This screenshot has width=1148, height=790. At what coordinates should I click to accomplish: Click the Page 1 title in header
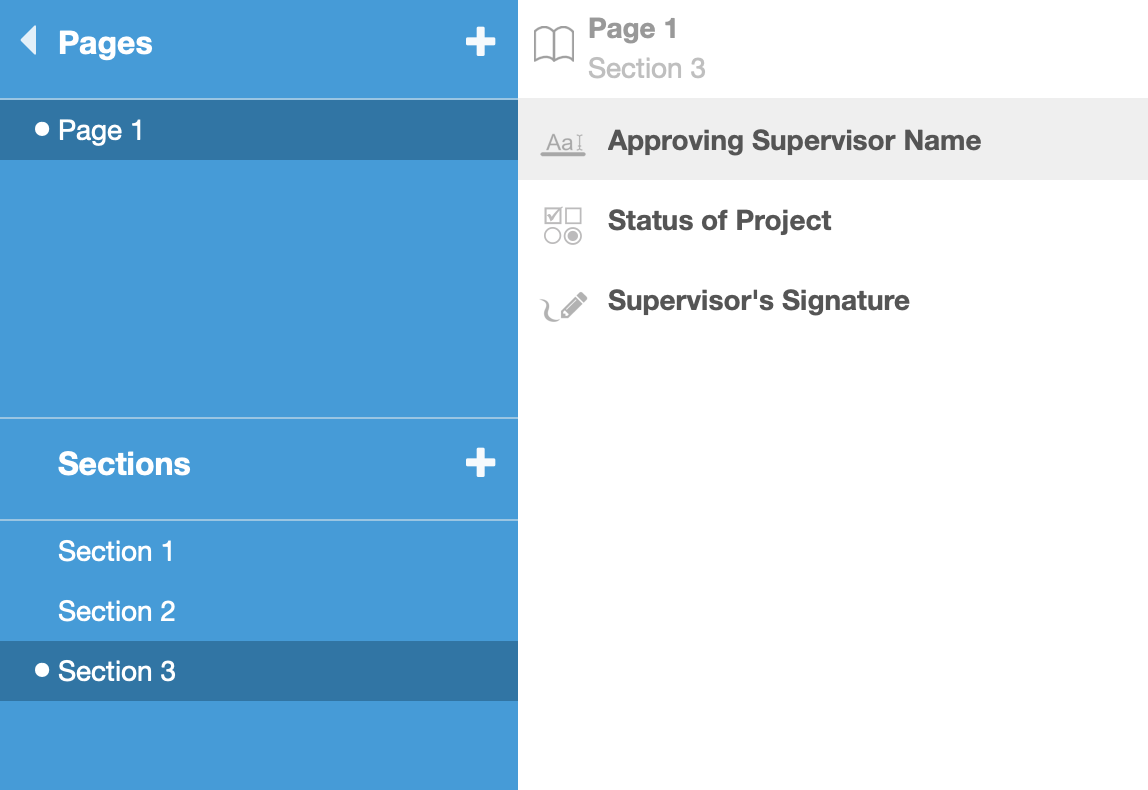[x=632, y=29]
